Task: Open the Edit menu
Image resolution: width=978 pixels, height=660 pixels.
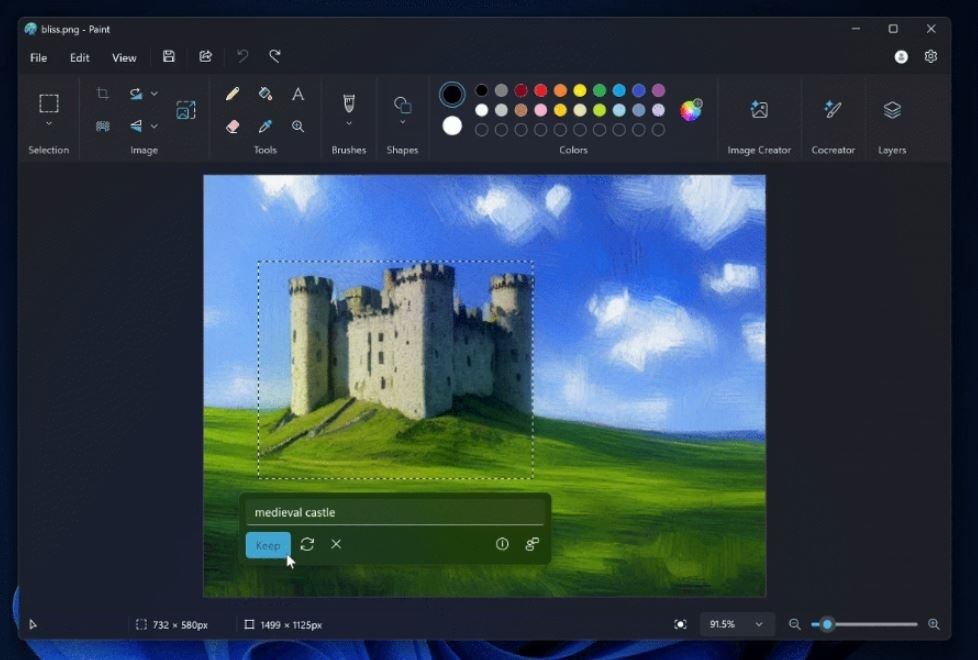Action: [79, 57]
